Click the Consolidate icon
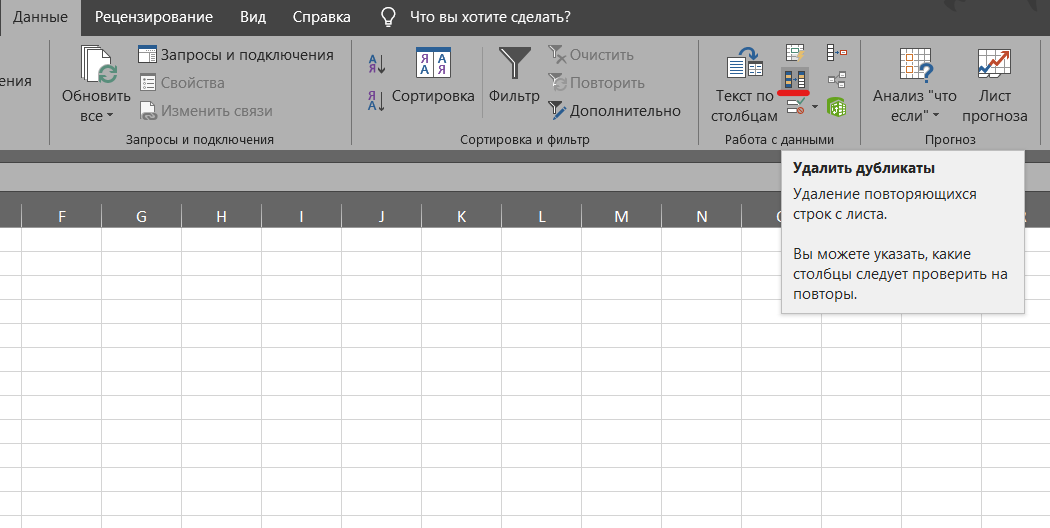The height and width of the screenshot is (528, 1050). pyautogui.click(x=836, y=52)
